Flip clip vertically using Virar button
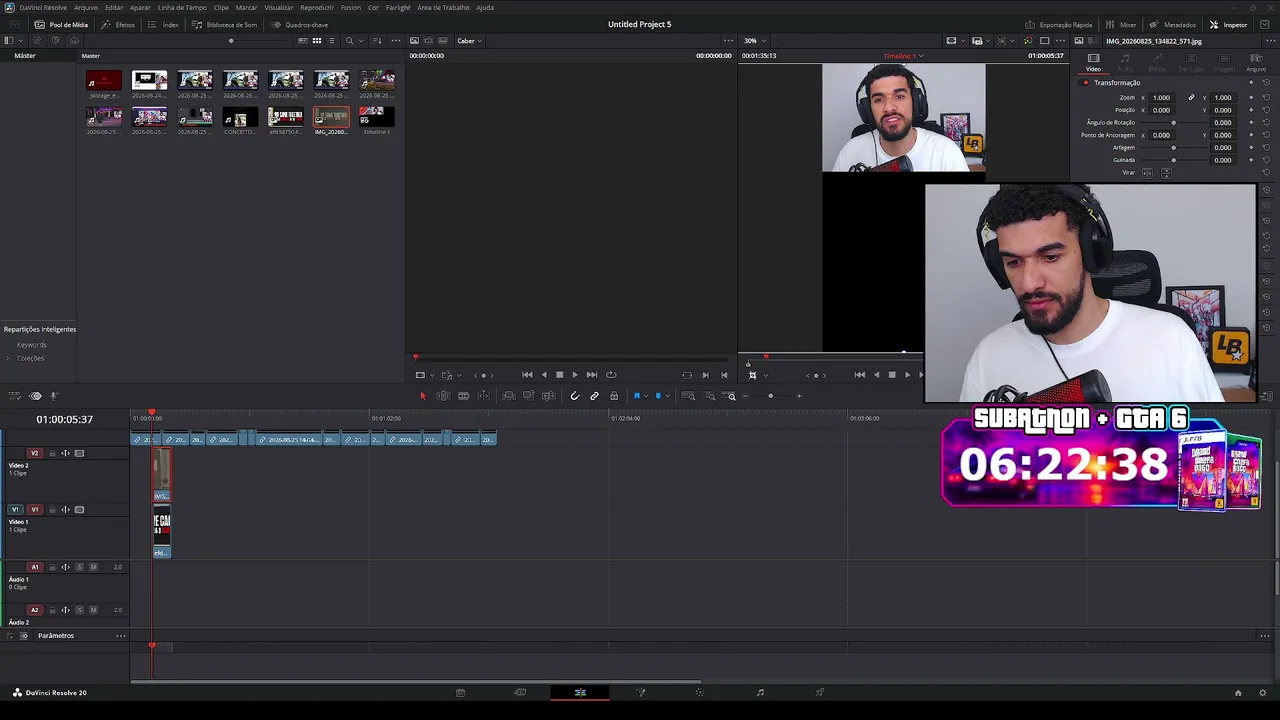The width and height of the screenshot is (1280, 720). (x=1166, y=173)
